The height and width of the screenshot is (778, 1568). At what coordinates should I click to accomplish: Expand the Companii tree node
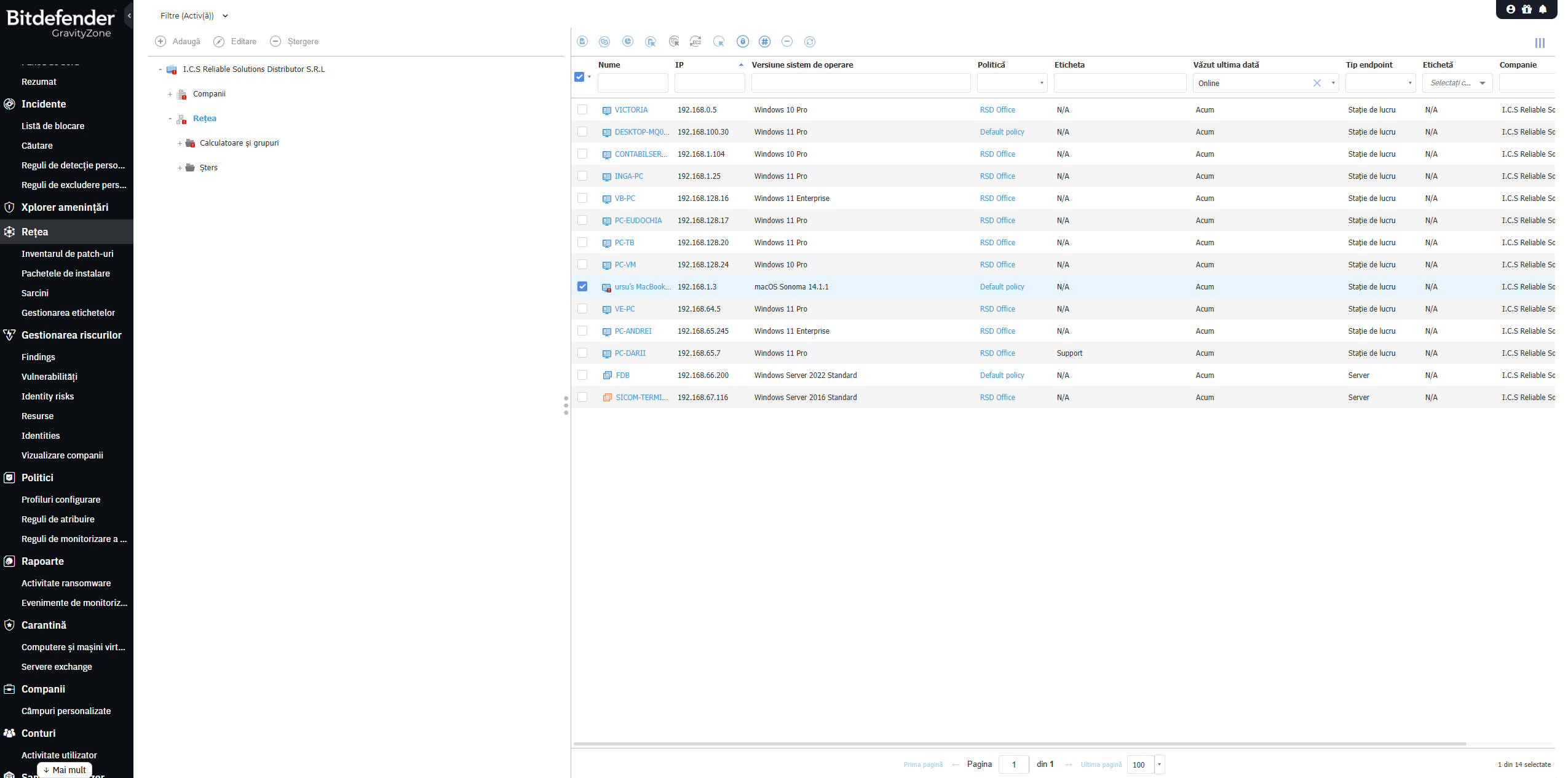[170, 94]
